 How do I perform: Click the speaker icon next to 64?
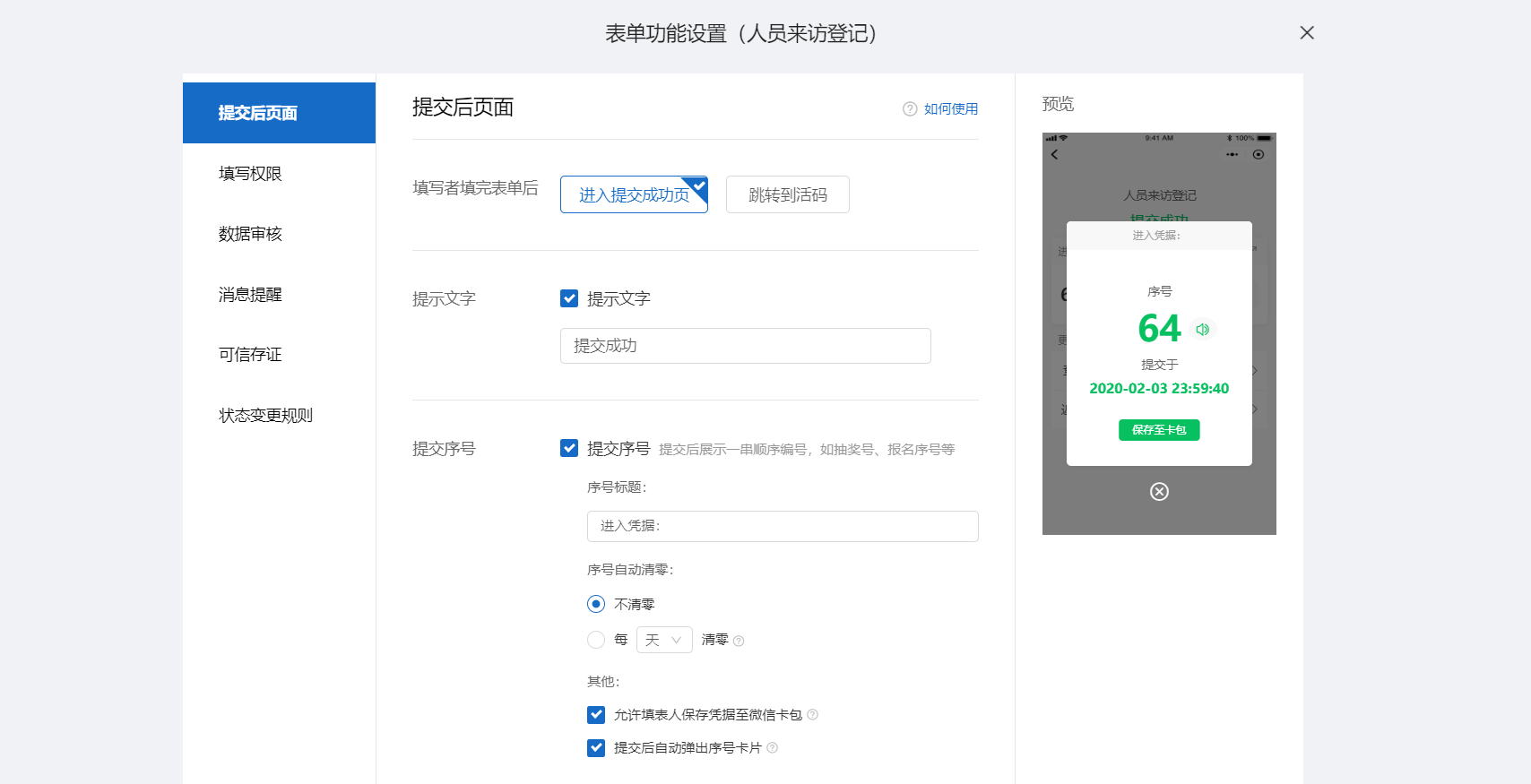pyautogui.click(x=1203, y=330)
